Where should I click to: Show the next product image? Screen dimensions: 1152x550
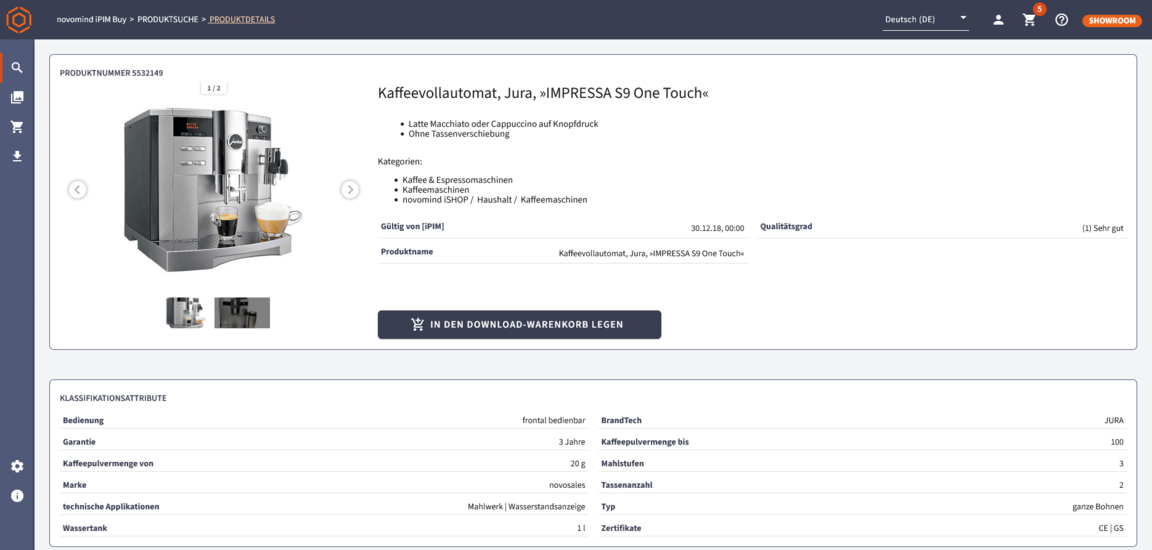tap(349, 189)
